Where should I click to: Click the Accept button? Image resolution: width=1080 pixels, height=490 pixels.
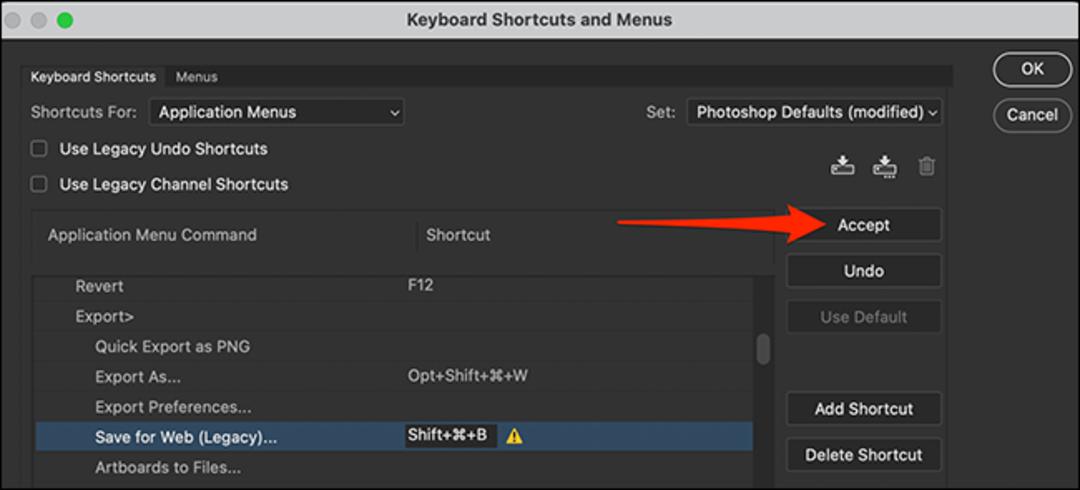[864, 225]
